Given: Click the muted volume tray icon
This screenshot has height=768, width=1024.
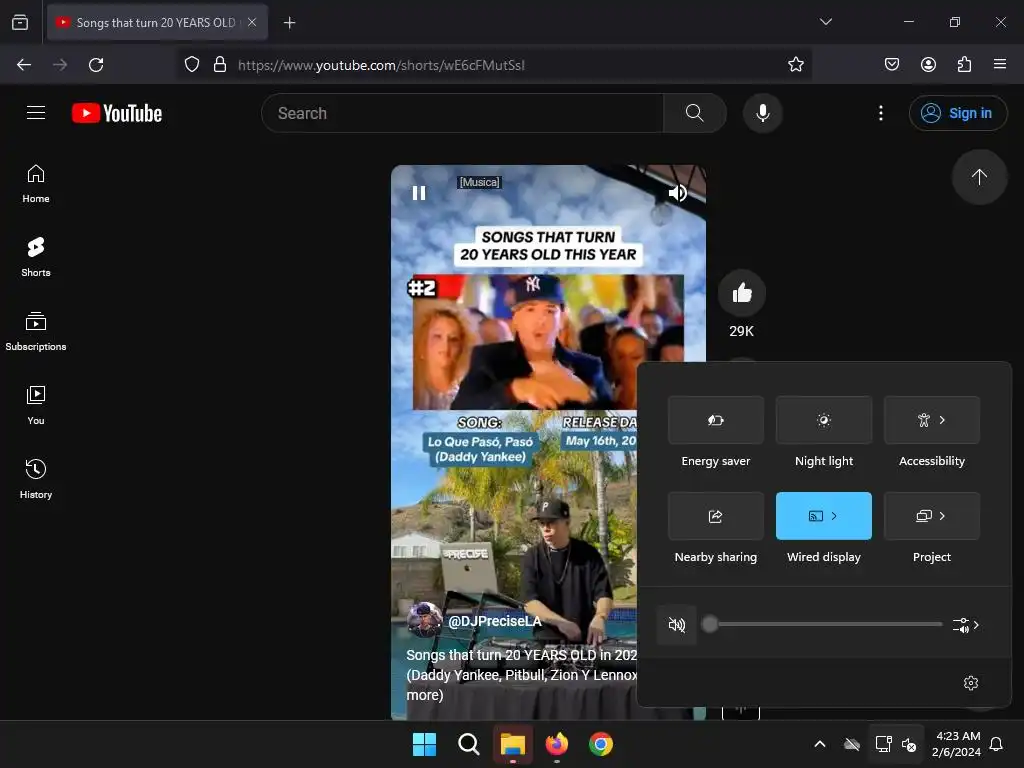Looking at the screenshot, I should 908,744.
